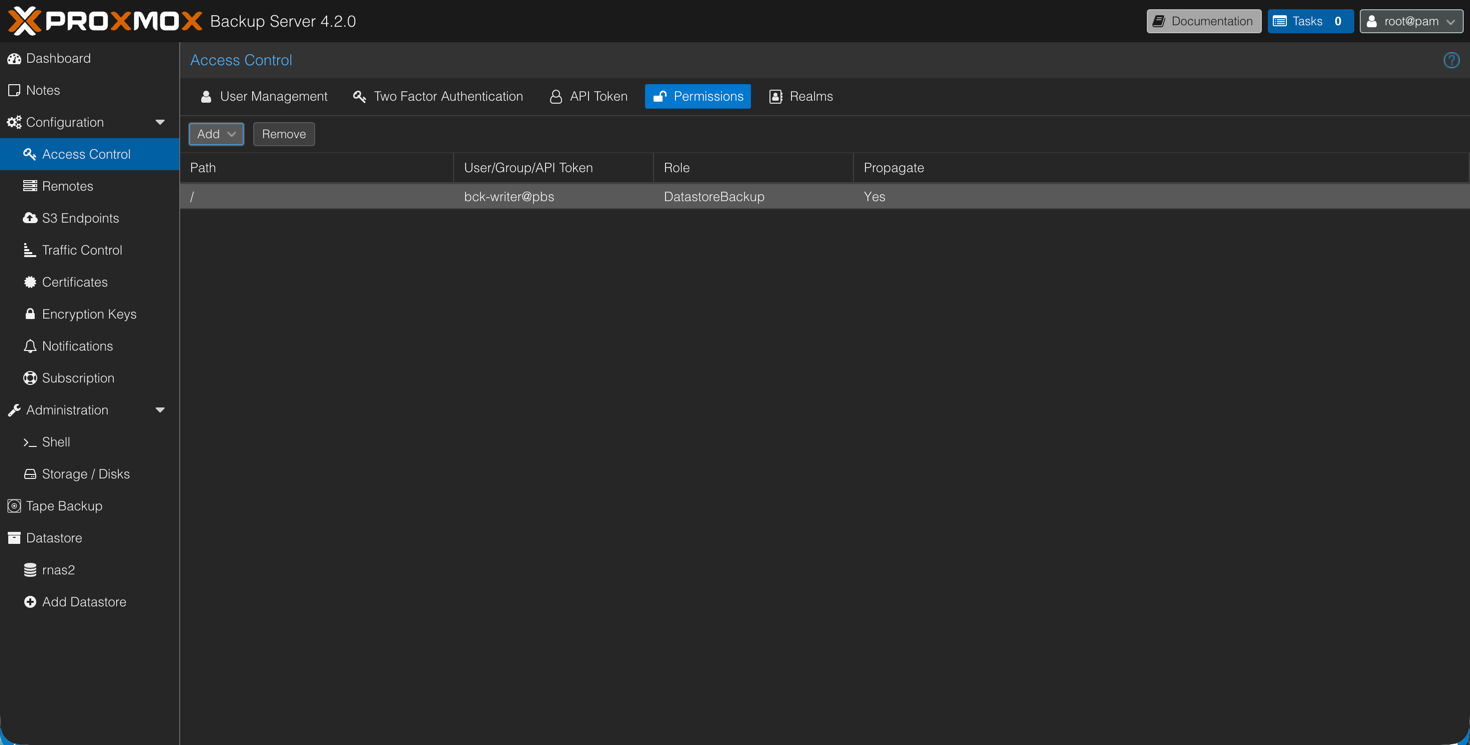Select the bck-writer@pbs cell
The width and height of the screenshot is (1470, 745).
(553, 197)
